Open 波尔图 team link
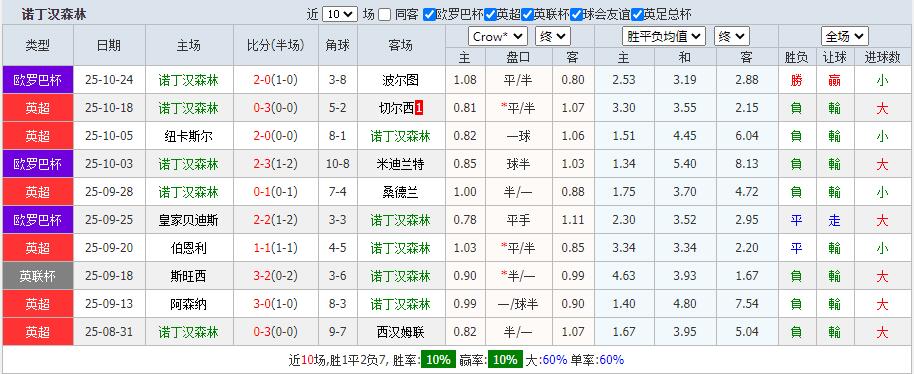This screenshot has width=914, height=374. coord(400,80)
